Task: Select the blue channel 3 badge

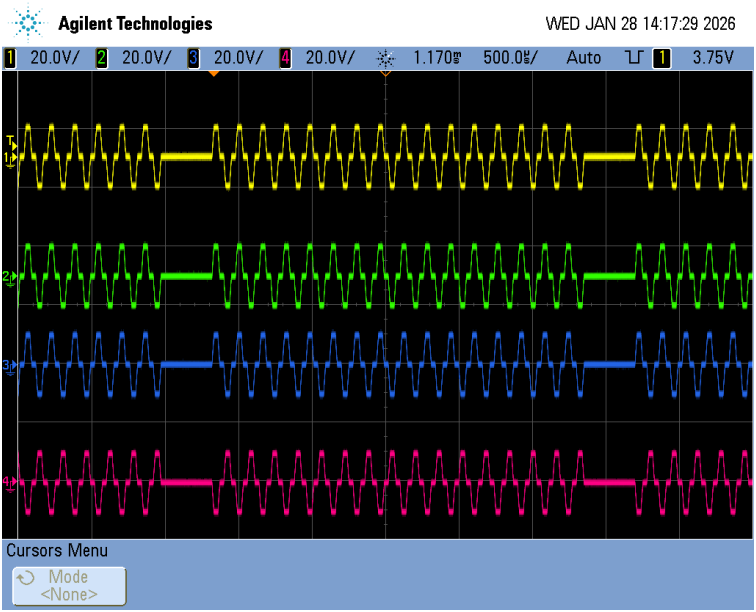Action: click(193, 58)
